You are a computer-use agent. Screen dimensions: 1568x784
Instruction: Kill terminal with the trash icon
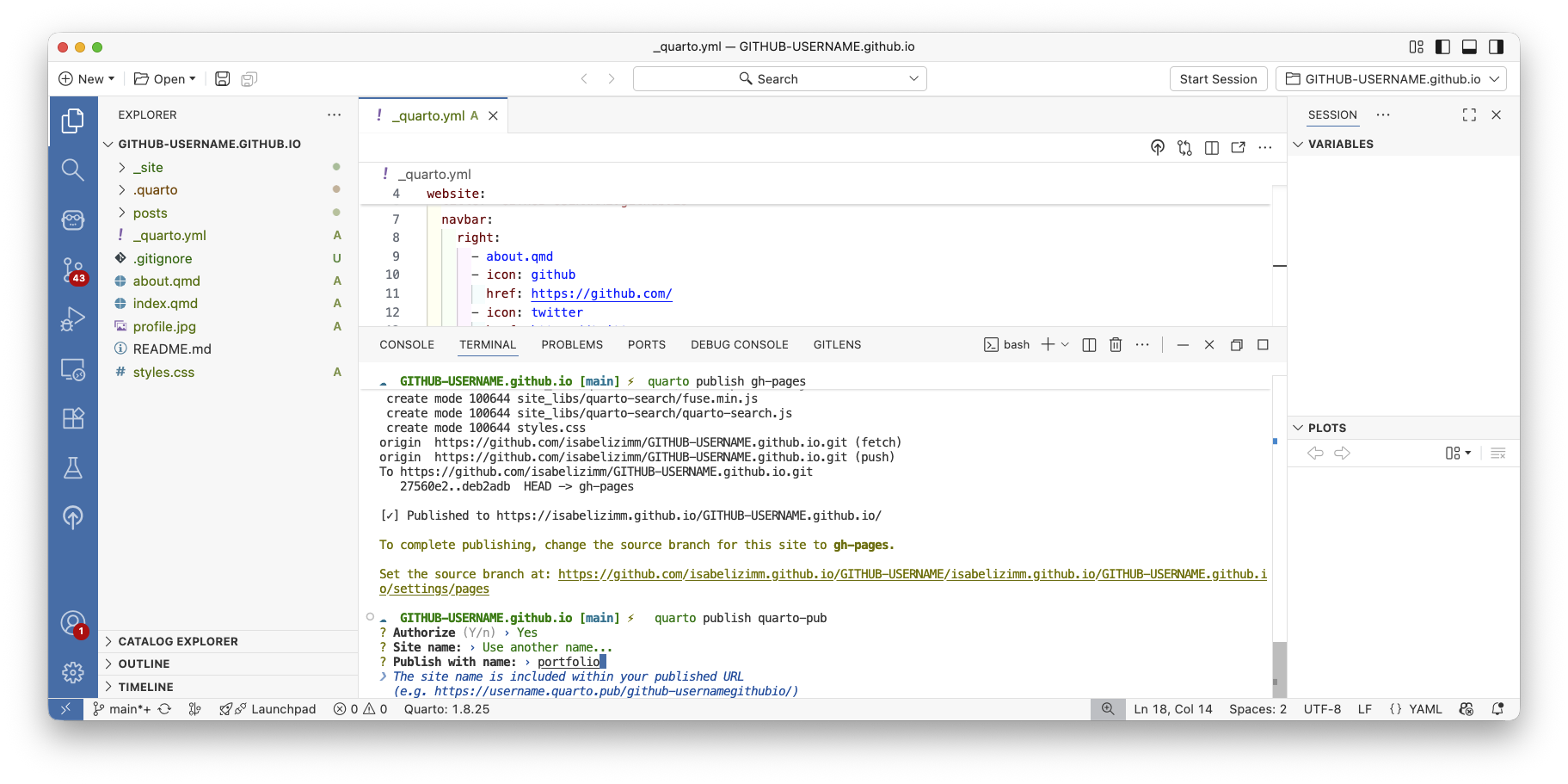[x=1116, y=345]
